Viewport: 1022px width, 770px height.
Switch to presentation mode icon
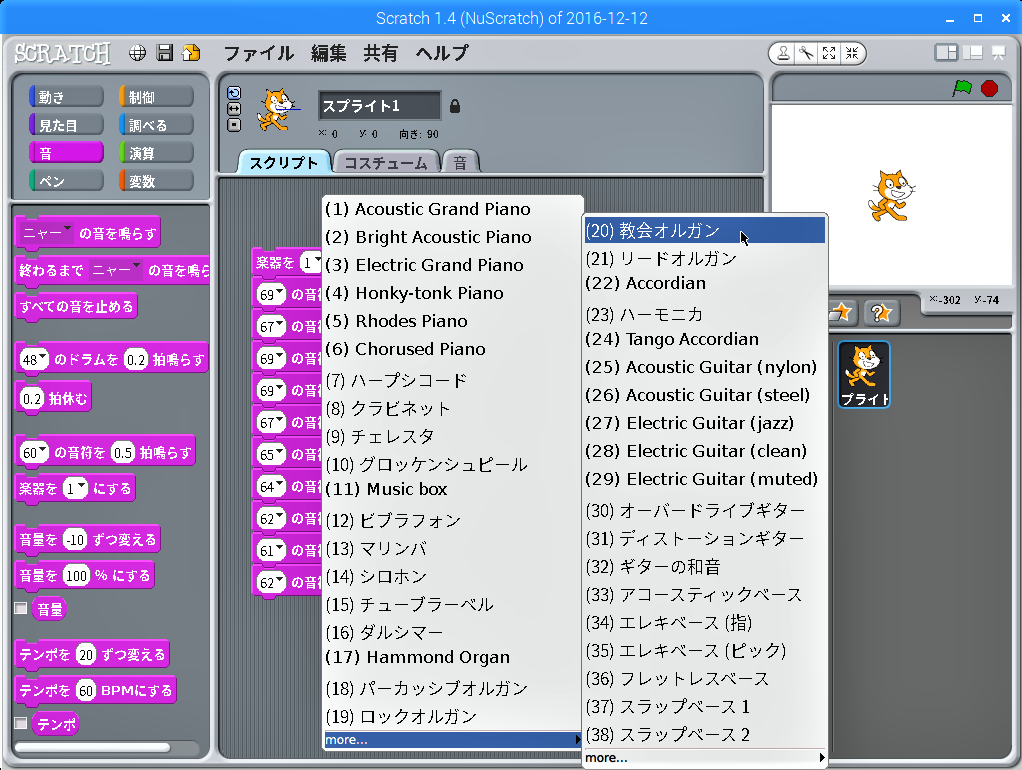point(997,53)
